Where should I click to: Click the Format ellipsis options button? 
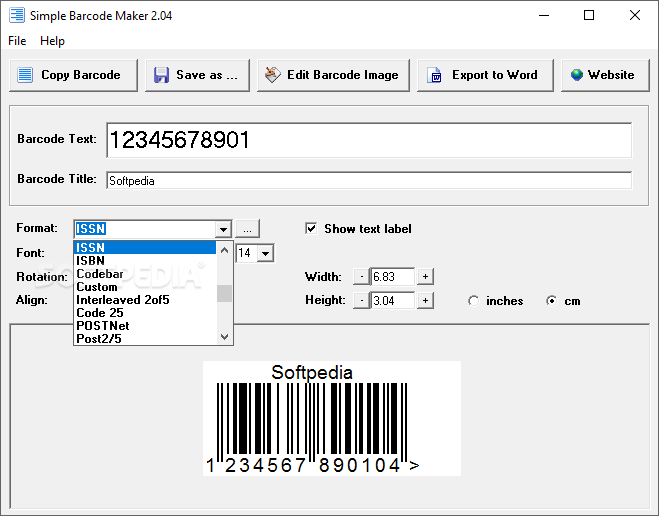pyautogui.click(x=247, y=229)
